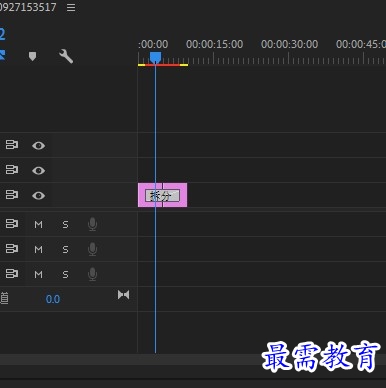
Task: Click the ruler at the 00:00:45 mark
Action: coord(361,44)
